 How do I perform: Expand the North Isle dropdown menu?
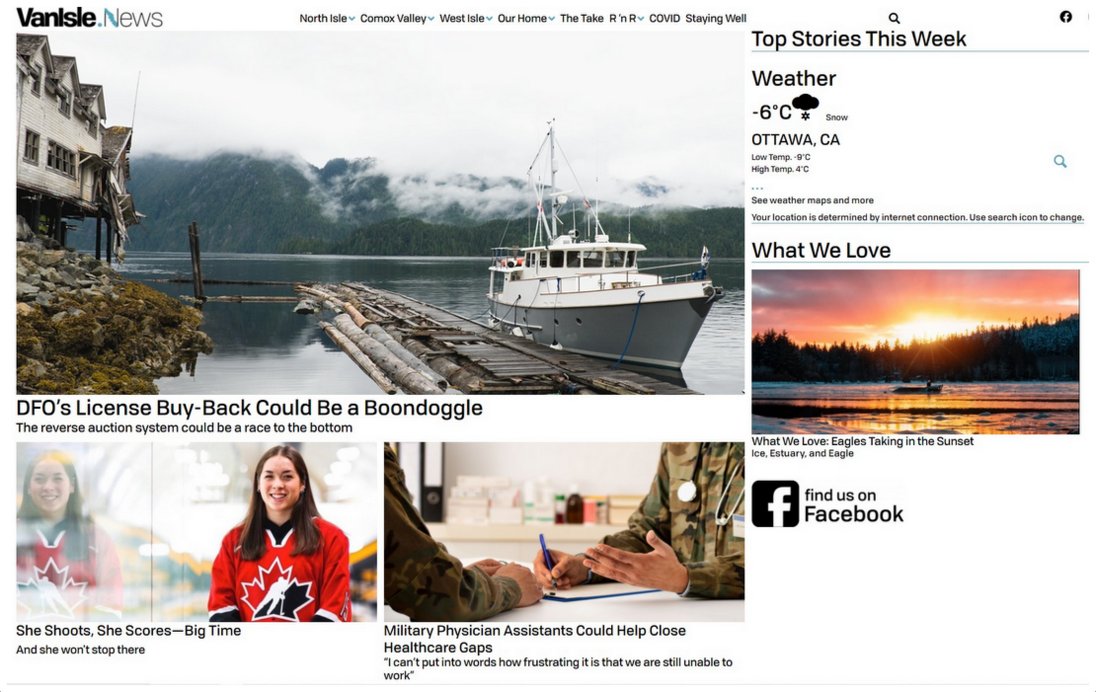(x=327, y=18)
